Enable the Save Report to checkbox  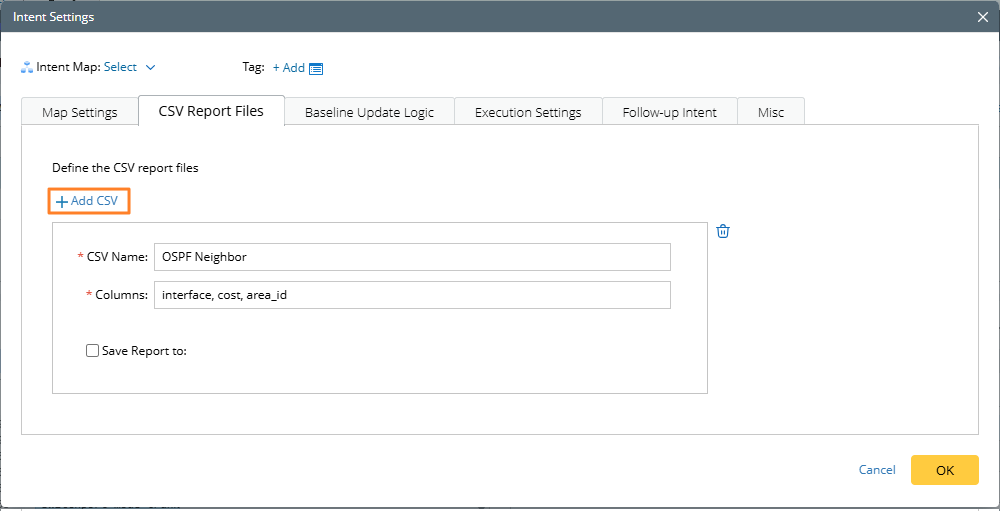click(93, 351)
